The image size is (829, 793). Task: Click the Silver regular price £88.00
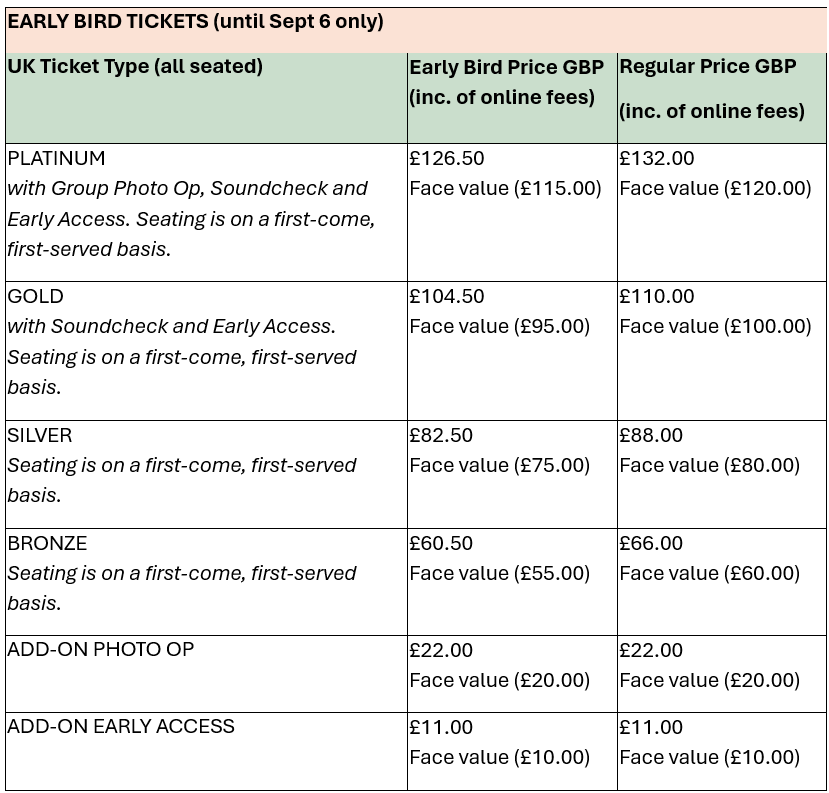click(x=651, y=435)
